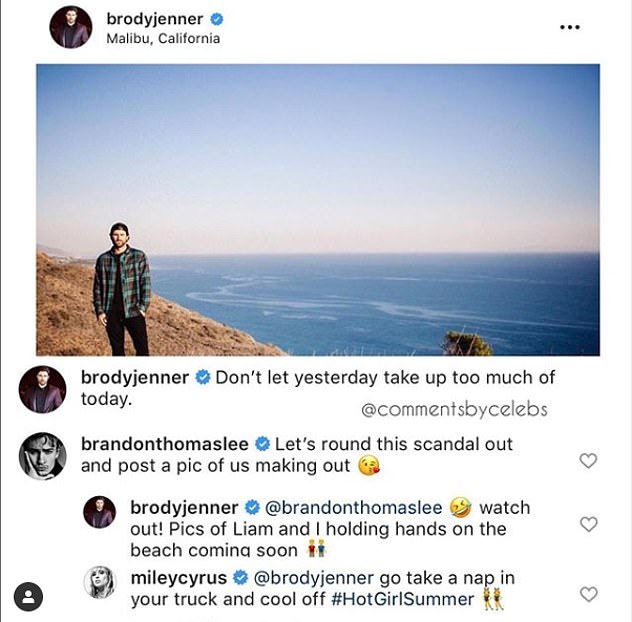Click the avatar next to the post caption
Screen dimensions: 632x622
pyautogui.click(x=42, y=389)
